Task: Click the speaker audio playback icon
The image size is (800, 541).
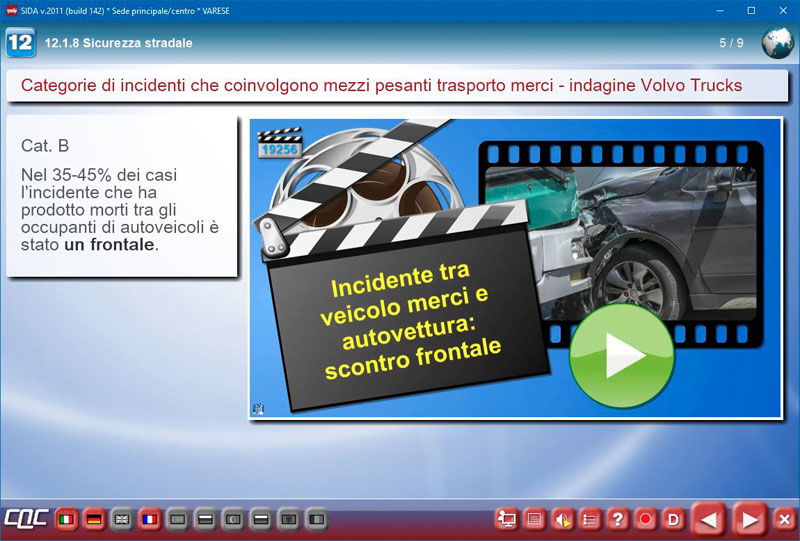Action: coord(563,519)
